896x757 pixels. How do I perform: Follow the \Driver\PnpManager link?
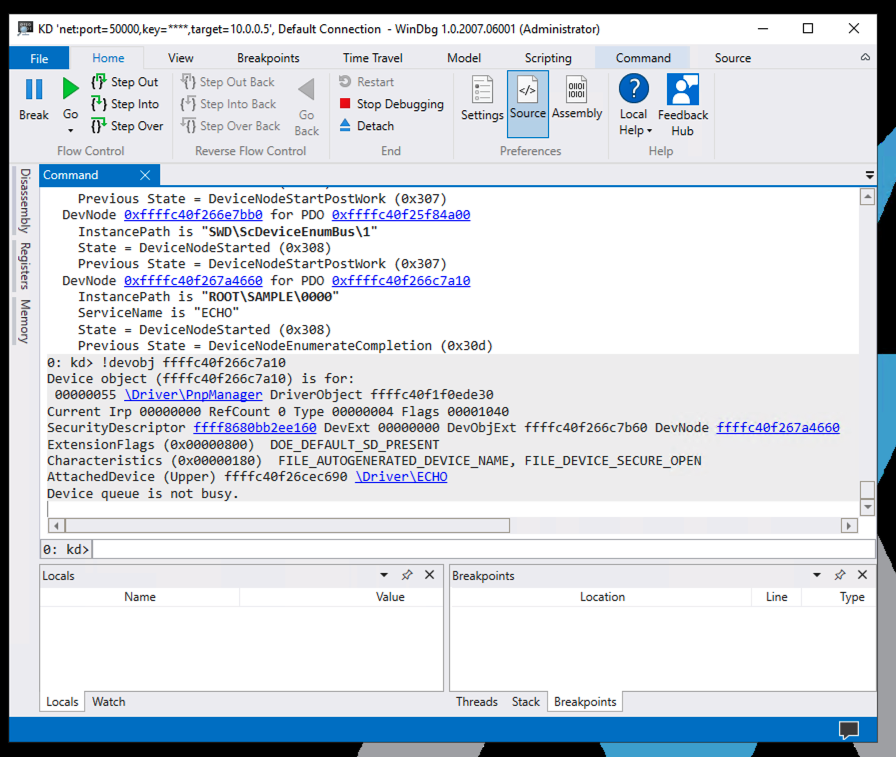click(195, 395)
